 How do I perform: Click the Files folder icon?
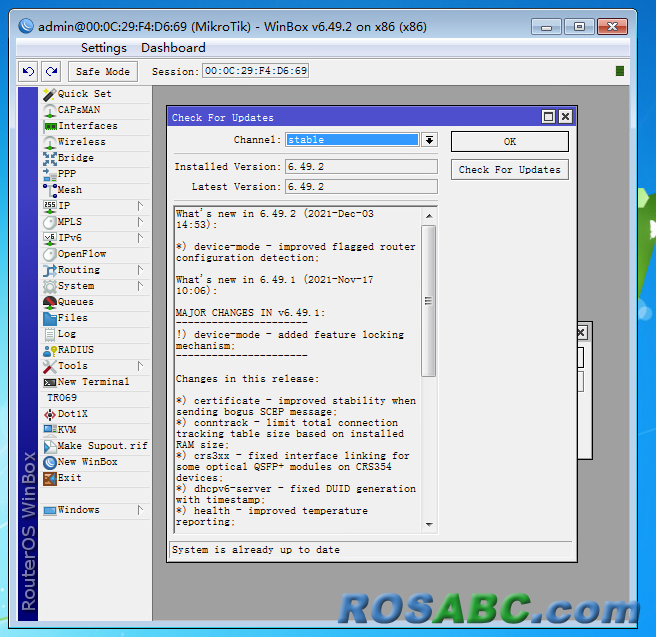coord(49,318)
